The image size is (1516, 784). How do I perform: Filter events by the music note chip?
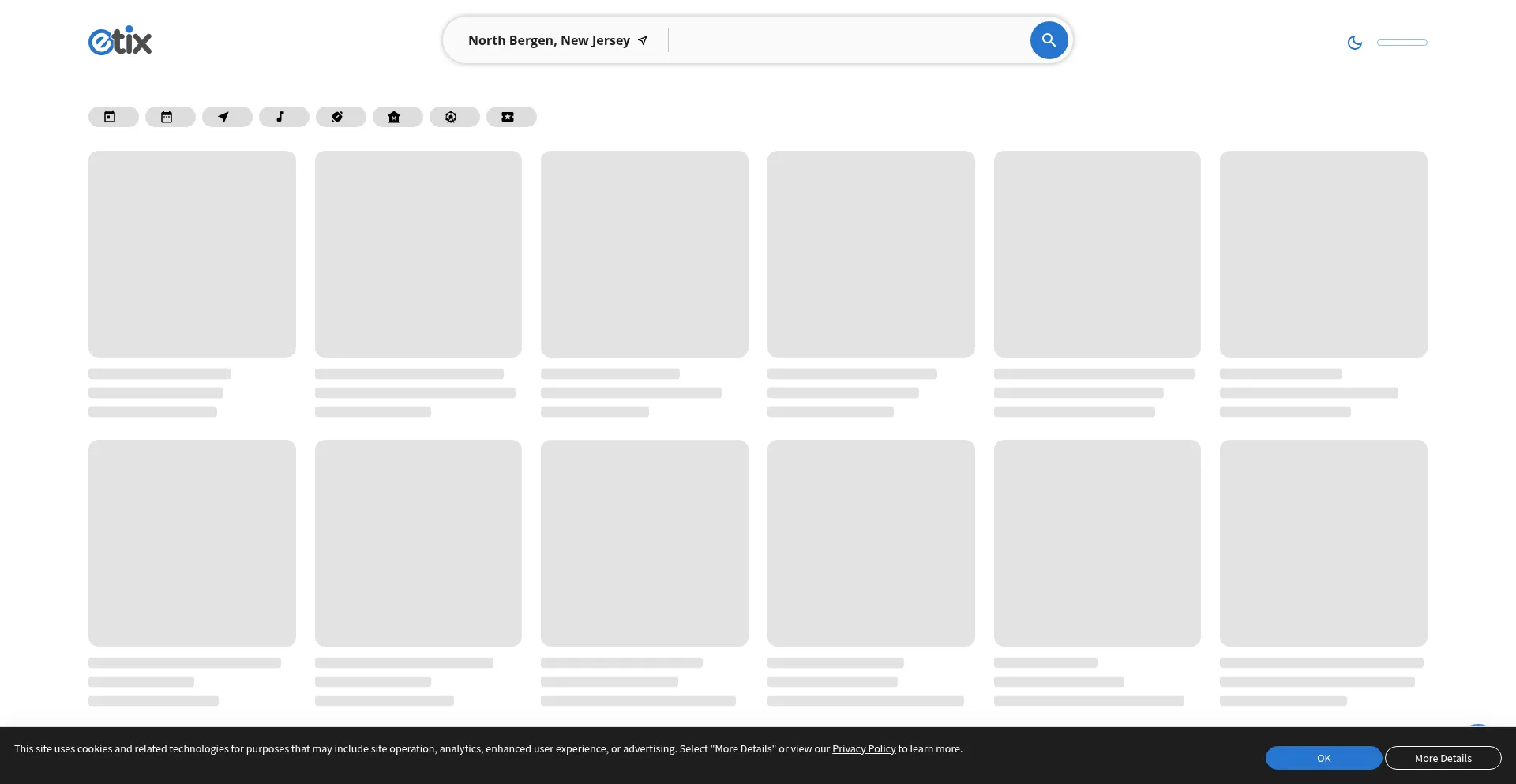pos(283,117)
